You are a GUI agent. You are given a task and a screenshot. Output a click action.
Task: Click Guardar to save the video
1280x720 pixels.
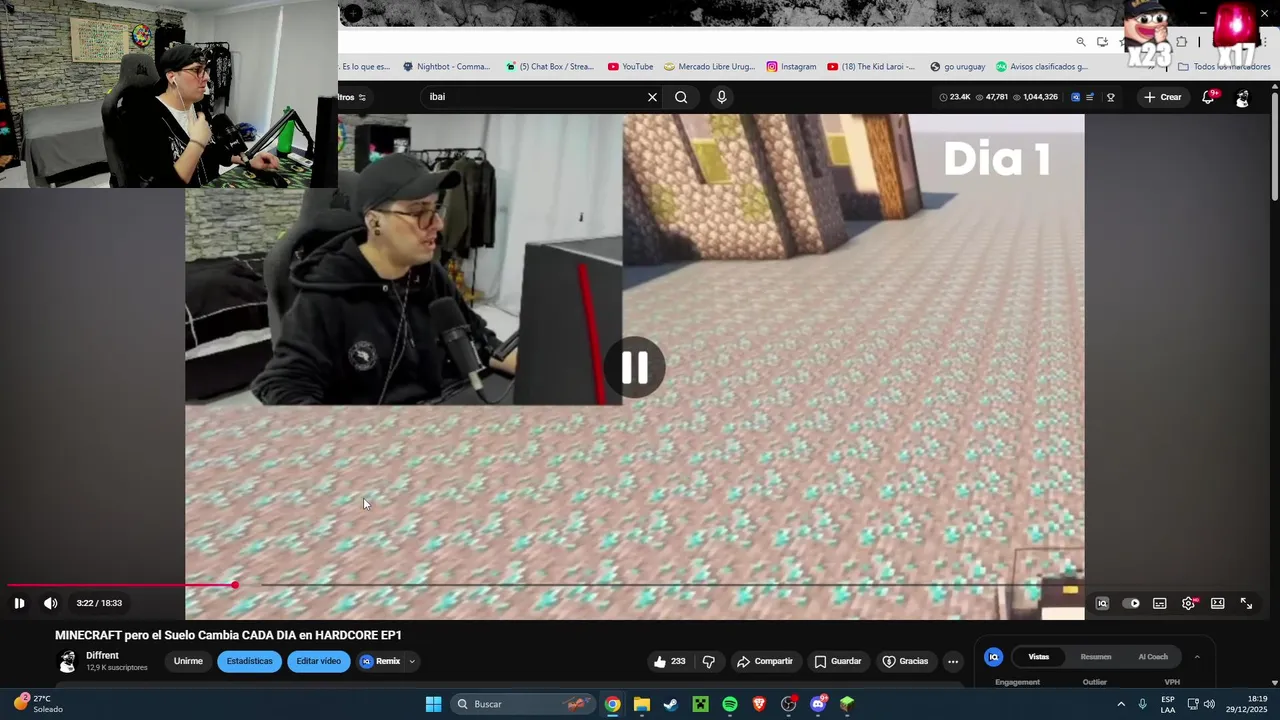(x=838, y=661)
